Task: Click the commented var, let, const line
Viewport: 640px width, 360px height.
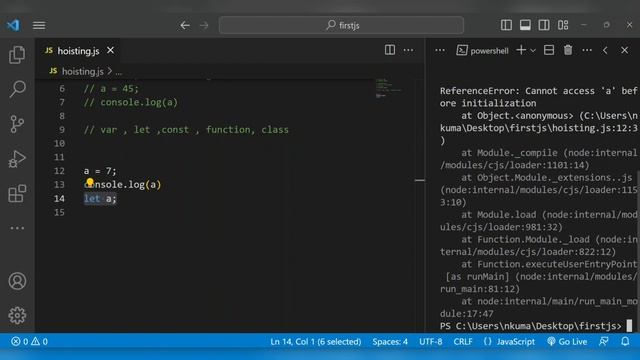Action: click(186, 130)
